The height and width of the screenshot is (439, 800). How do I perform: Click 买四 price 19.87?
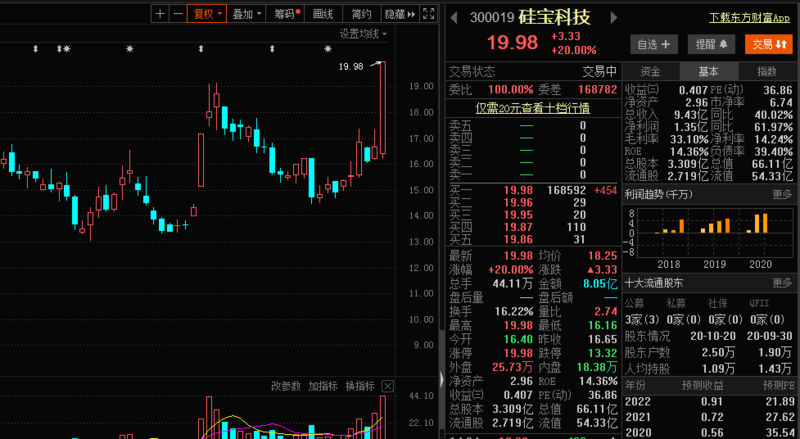518,227
